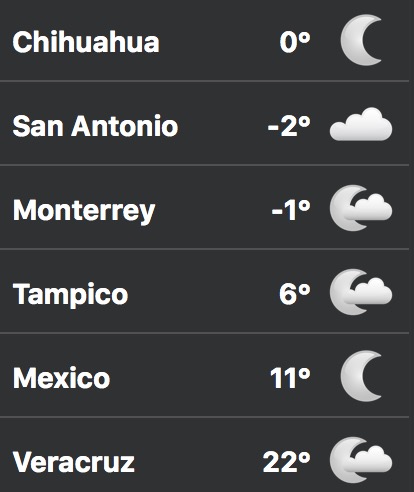Click the clear night moon icon for Chihuahua
414x492 pixels.
[x=361, y=40]
